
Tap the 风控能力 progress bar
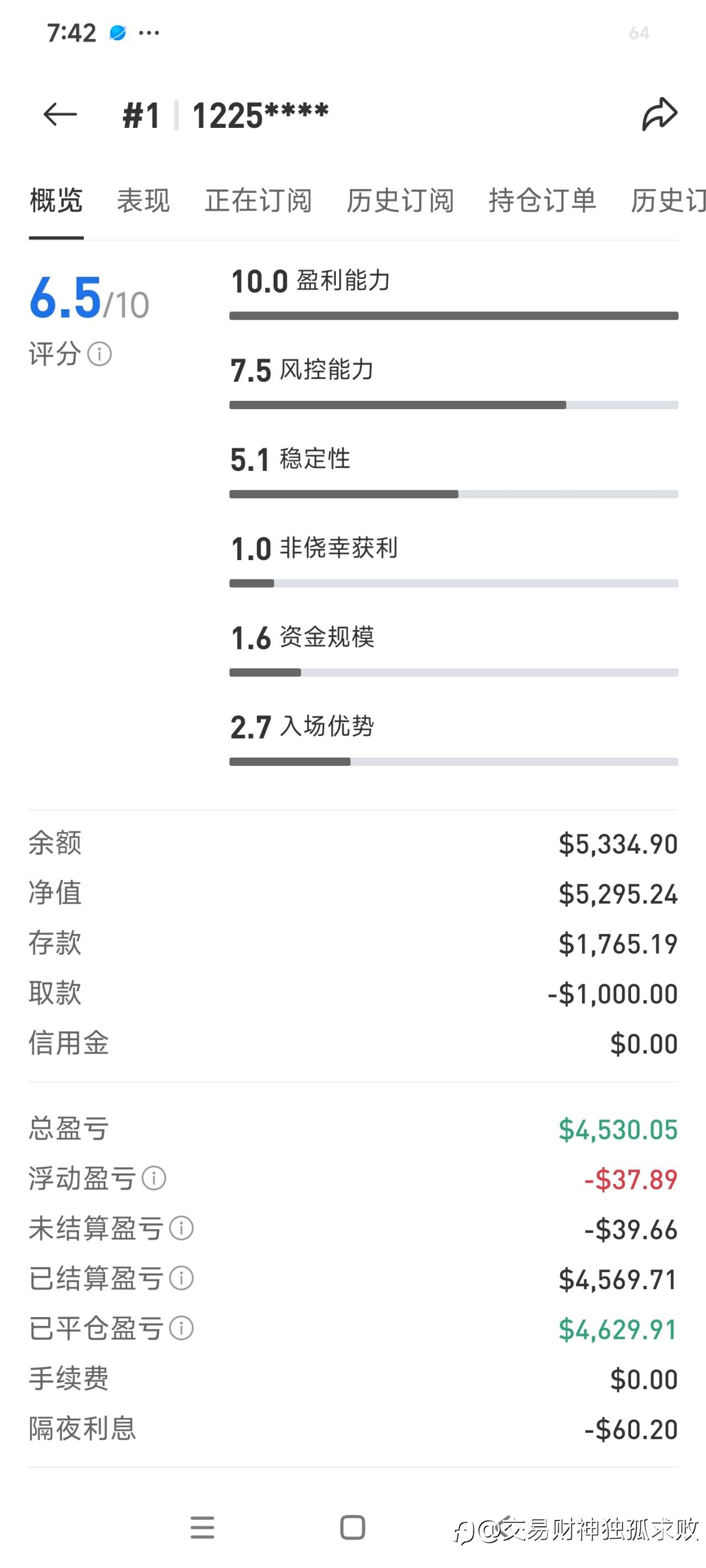click(x=453, y=405)
